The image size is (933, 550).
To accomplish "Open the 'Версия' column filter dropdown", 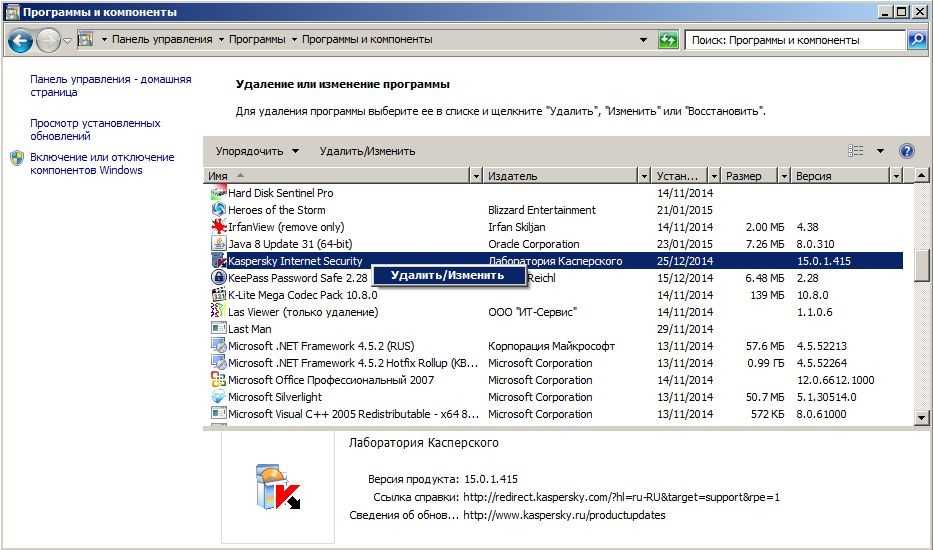I will click(x=897, y=176).
